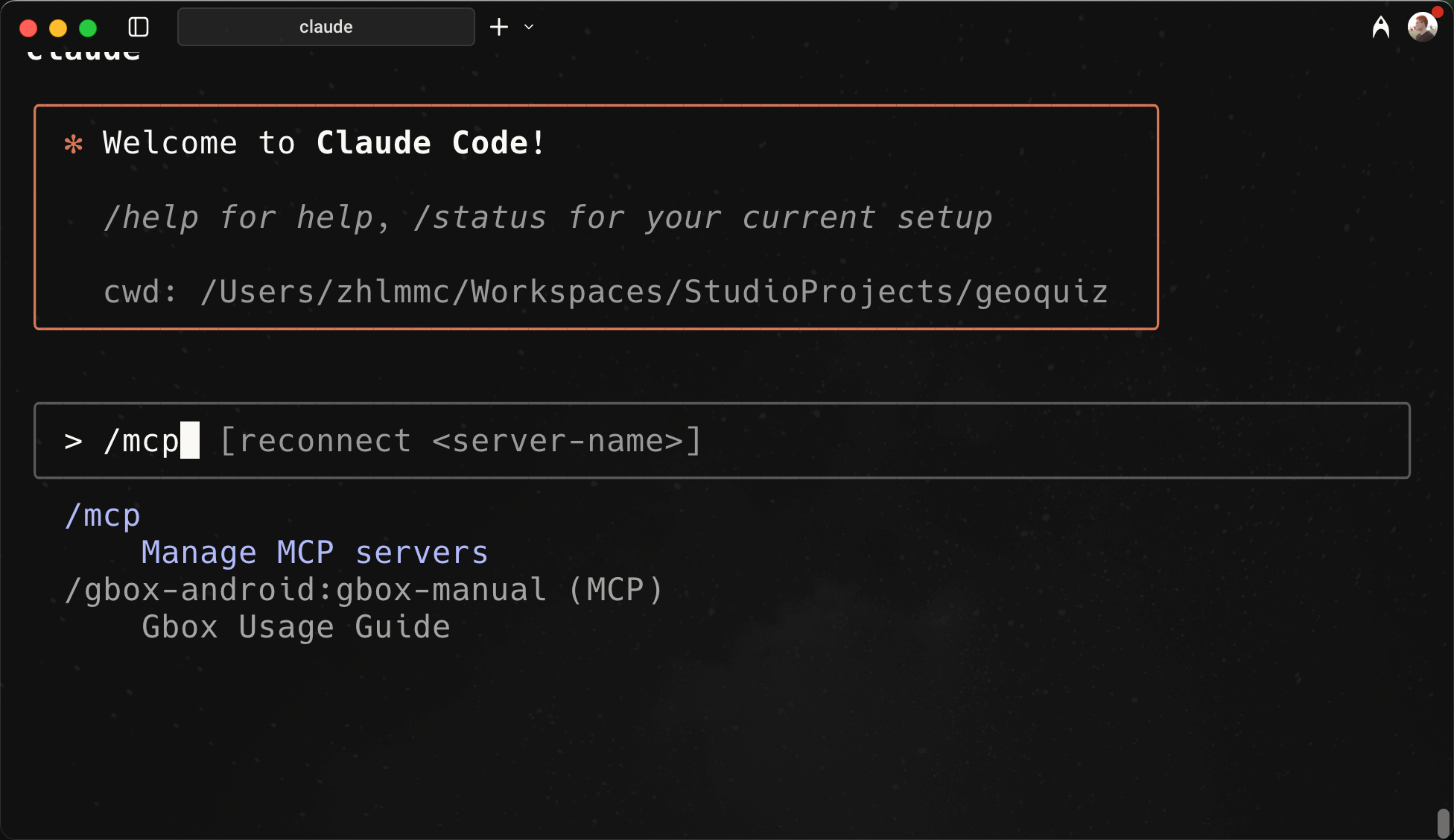This screenshot has height=840, width=1454.
Task: Select Gbox Usage Guide description
Action: point(296,627)
